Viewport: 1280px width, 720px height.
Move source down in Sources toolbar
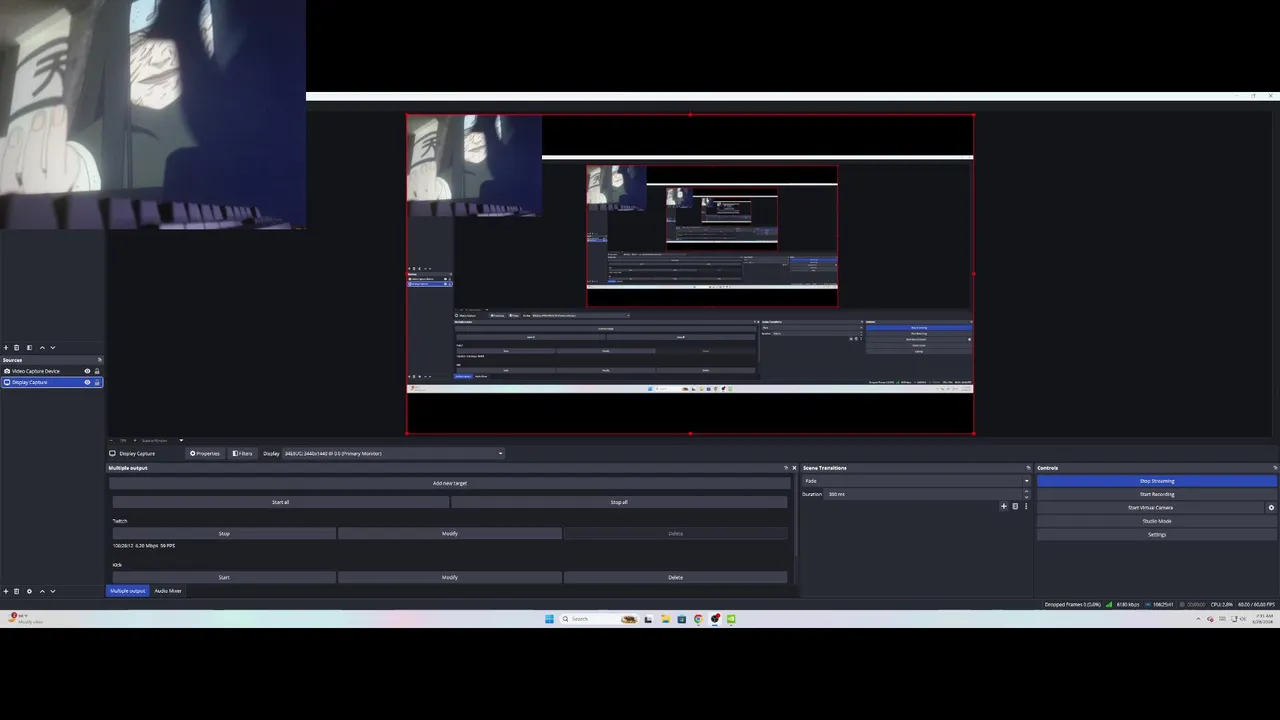point(53,591)
